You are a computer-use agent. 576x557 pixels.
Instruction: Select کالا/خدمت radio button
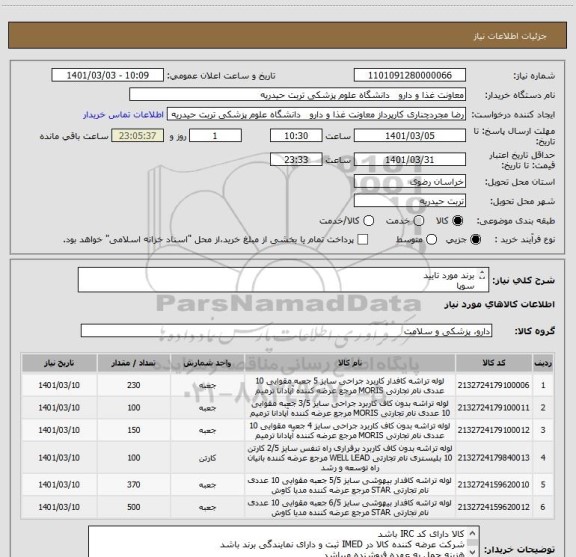368,221
